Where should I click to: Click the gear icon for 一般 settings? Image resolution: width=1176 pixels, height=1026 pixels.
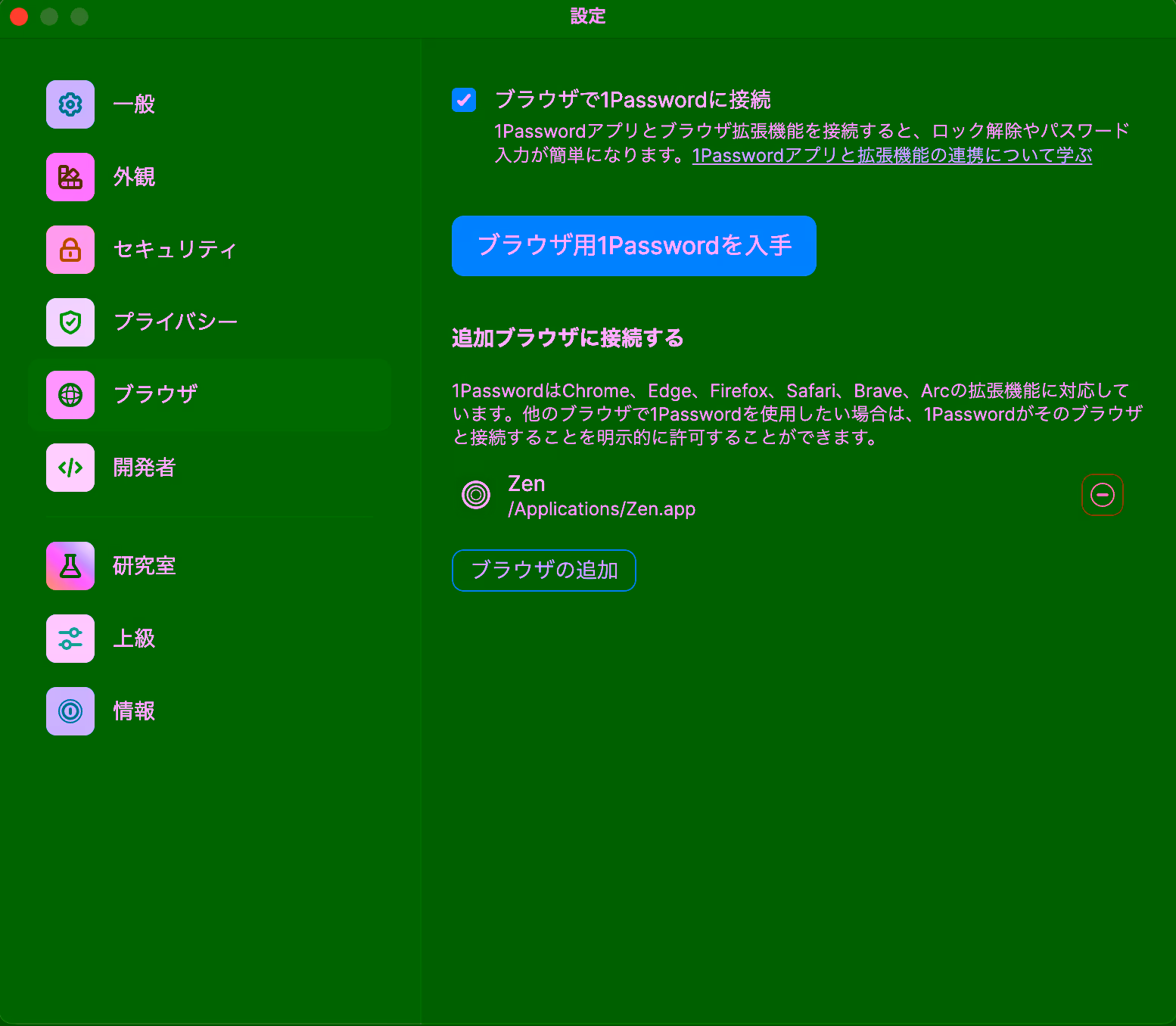pyautogui.click(x=70, y=104)
